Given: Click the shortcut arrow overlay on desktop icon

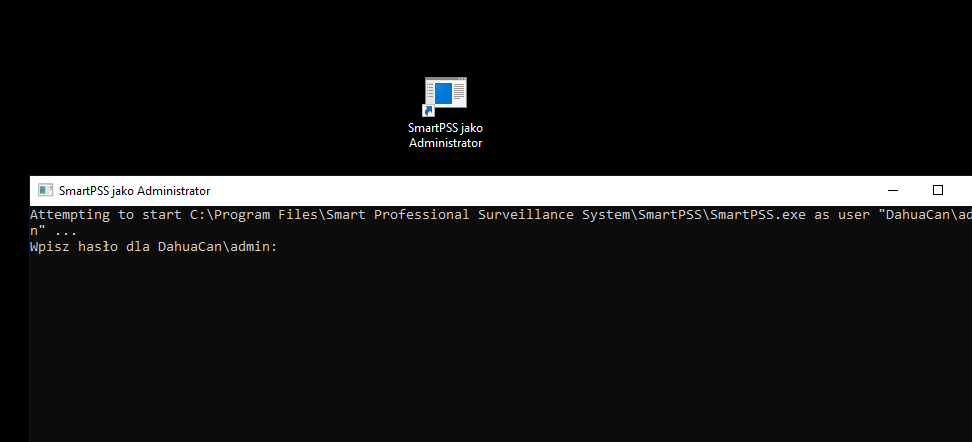Looking at the screenshot, I should (x=429, y=111).
